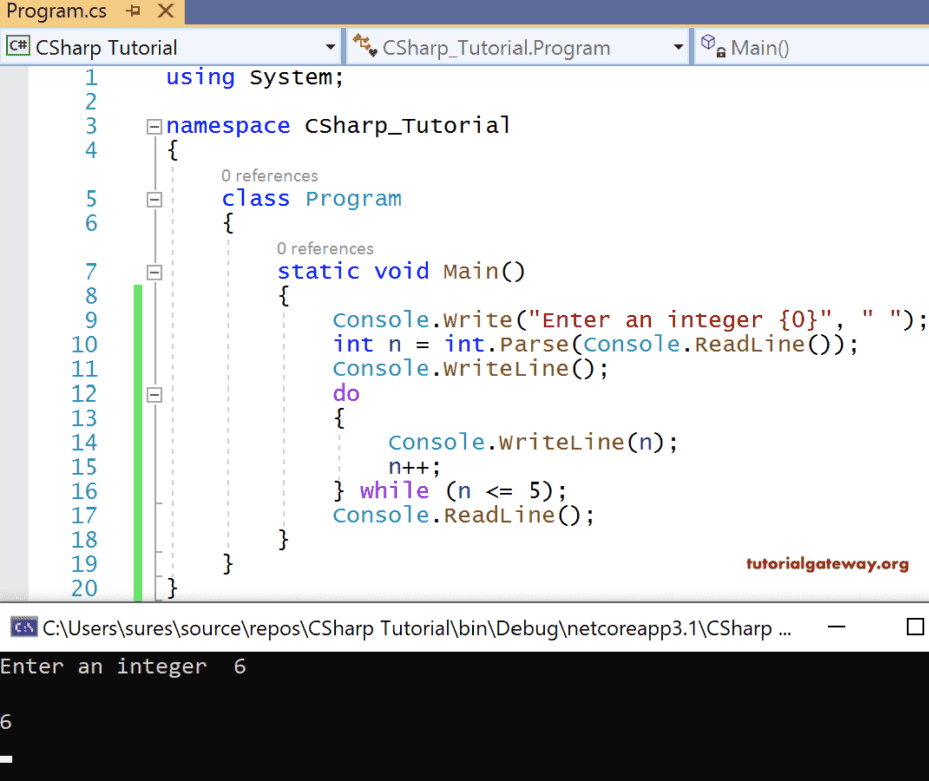Screen dimensions: 929x781
Task: Open the CSharp_Tutorial.Program types dropdown
Action: (680, 46)
